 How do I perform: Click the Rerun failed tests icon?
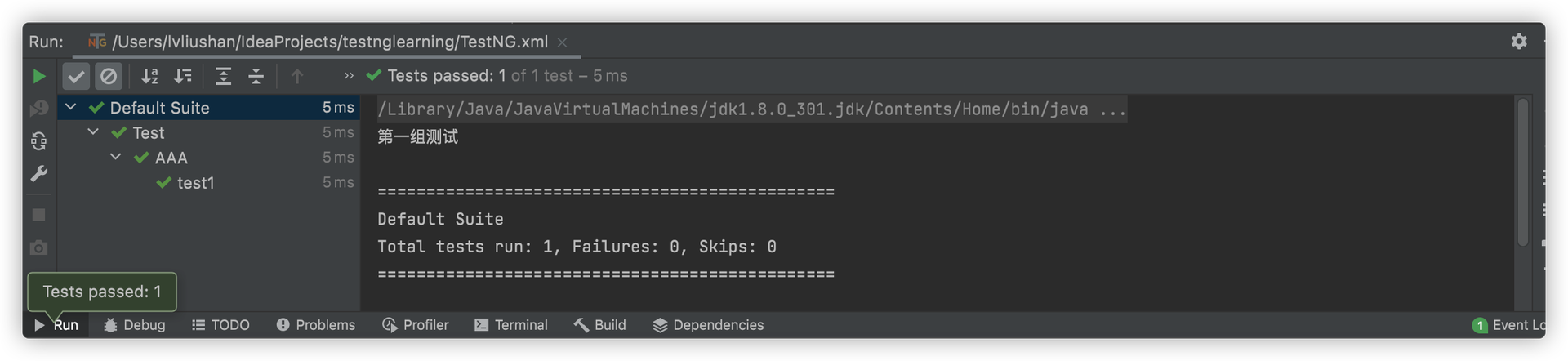(x=38, y=108)
